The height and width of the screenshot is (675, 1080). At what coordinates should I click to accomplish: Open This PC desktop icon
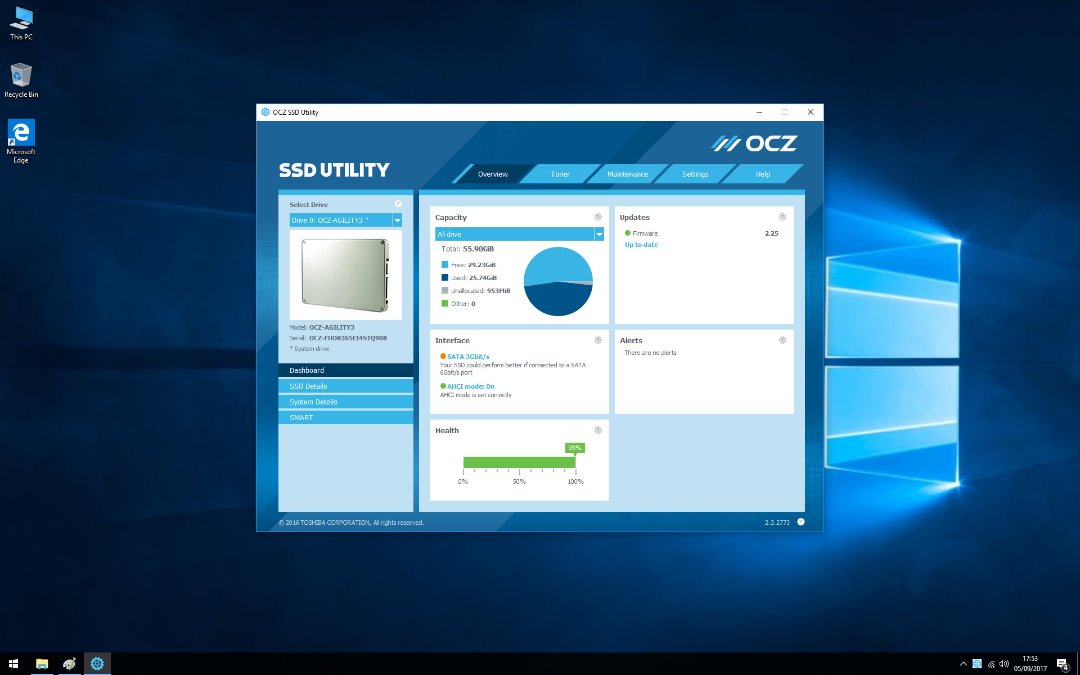pos(21,23)
